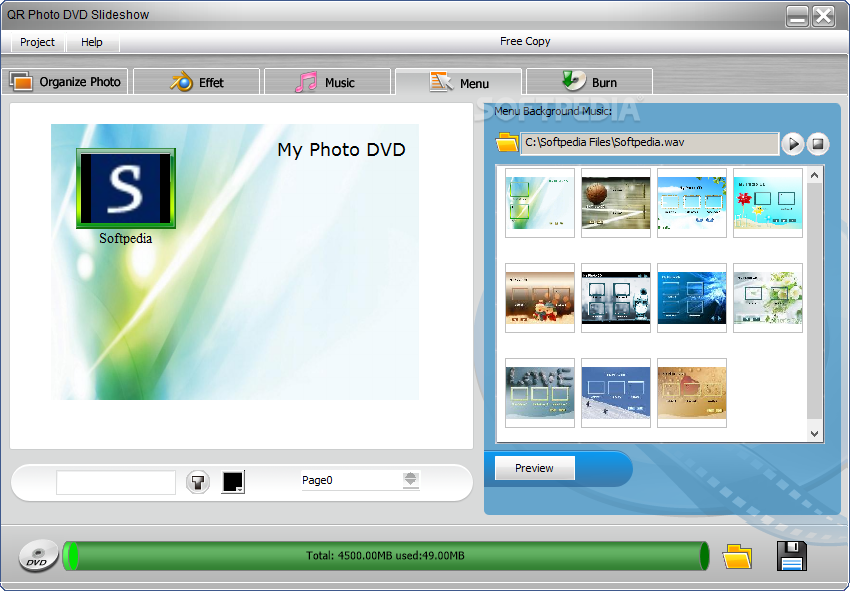850x591 pixels.
Task: Minimize the QR Photo DVD Slideshow window
Action: coord(797,16)
